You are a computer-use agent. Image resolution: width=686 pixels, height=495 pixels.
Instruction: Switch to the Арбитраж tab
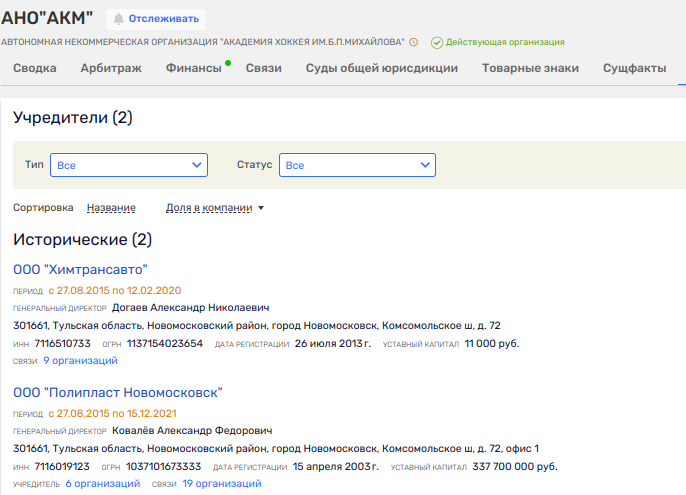coord(111,68)
